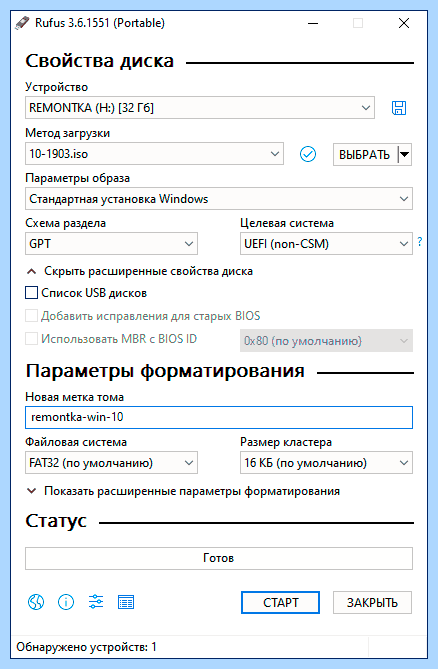Image resolution: width=438 pixels, height=669 pixels.
Task: Open application settings sliders icon
Action: [96, 602]
